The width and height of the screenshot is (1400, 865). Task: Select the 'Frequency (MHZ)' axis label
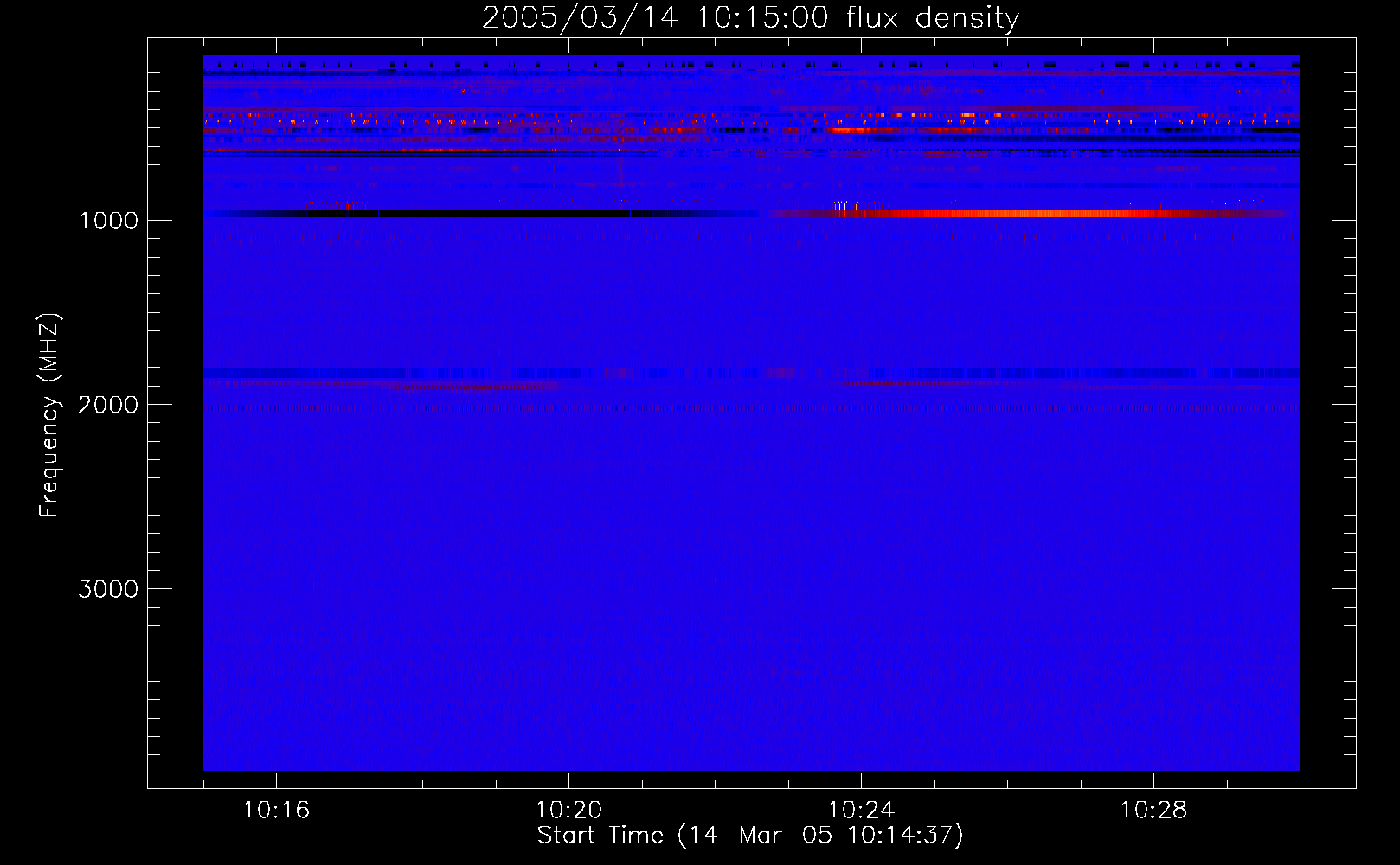(x=50, y=415)
